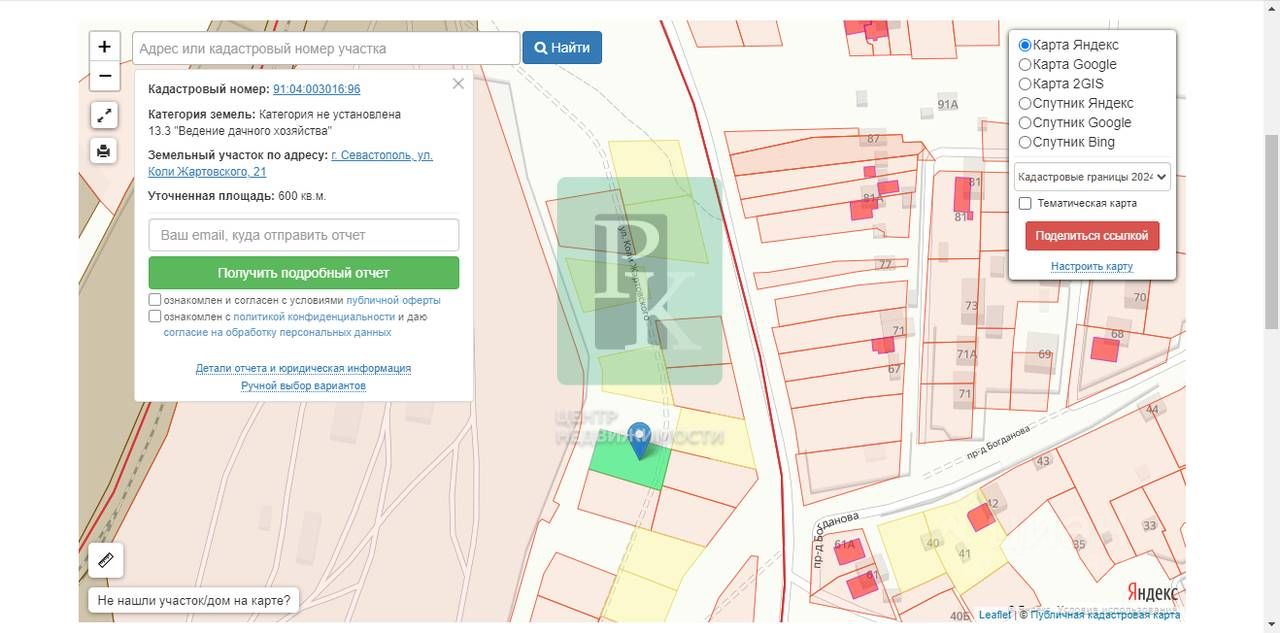Viewport: 1280px width, 633px height.
Task: Click Получить подробный отчет button
Action: coord(303,273)
